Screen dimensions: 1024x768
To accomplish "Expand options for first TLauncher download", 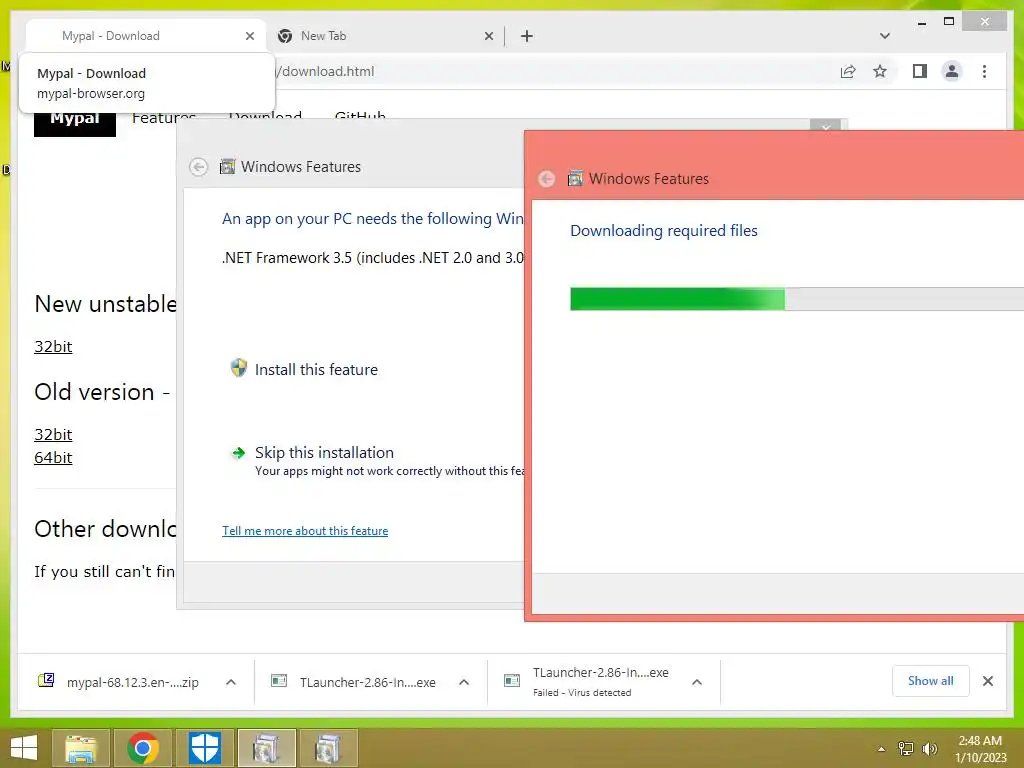I will (464, 682).
